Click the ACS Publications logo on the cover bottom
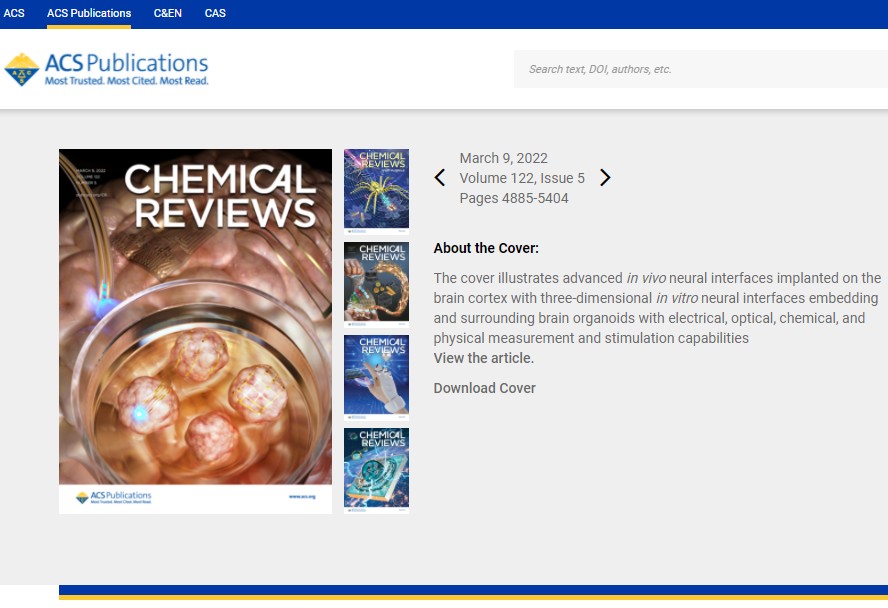 112,496
